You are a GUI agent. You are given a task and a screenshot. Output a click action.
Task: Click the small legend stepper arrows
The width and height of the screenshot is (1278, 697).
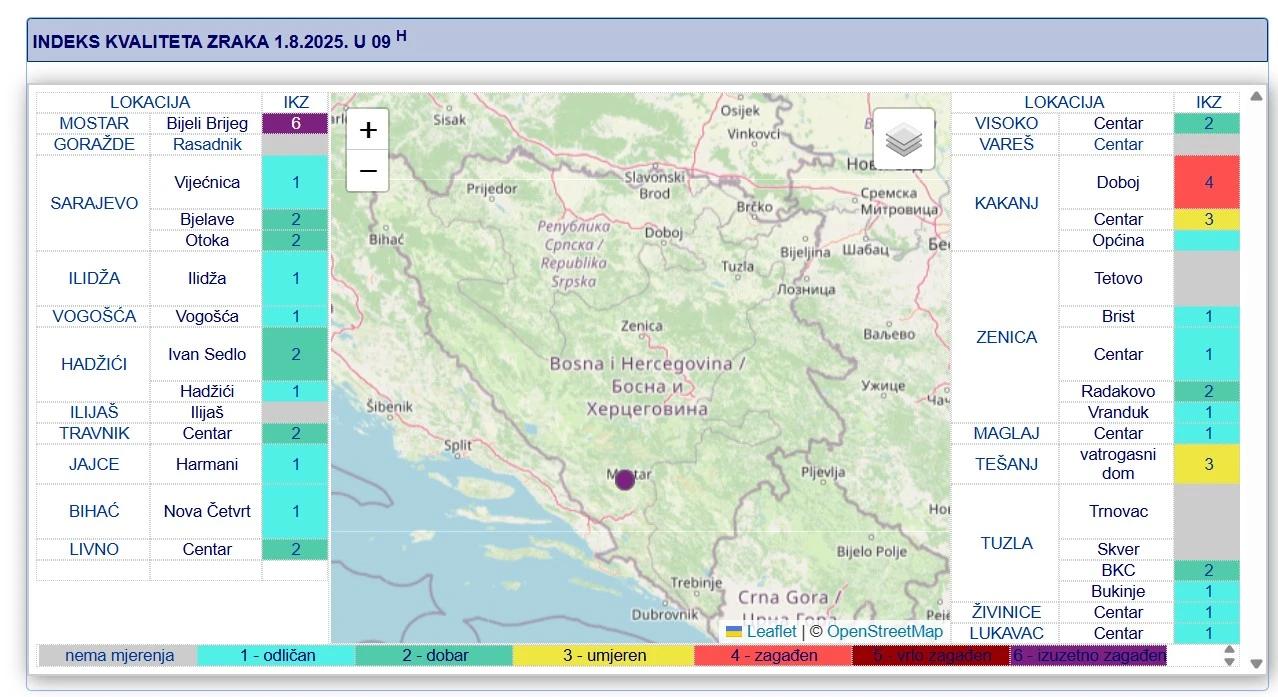1229,656
